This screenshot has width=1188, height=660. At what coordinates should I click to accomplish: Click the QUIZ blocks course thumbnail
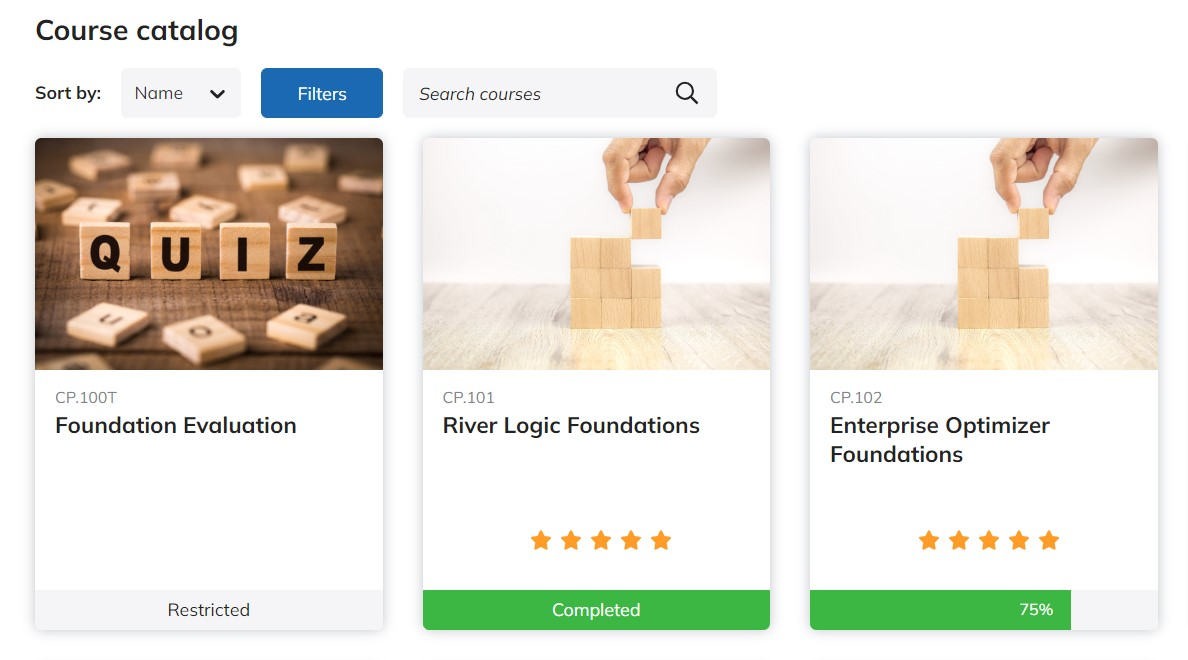point(209,254)
